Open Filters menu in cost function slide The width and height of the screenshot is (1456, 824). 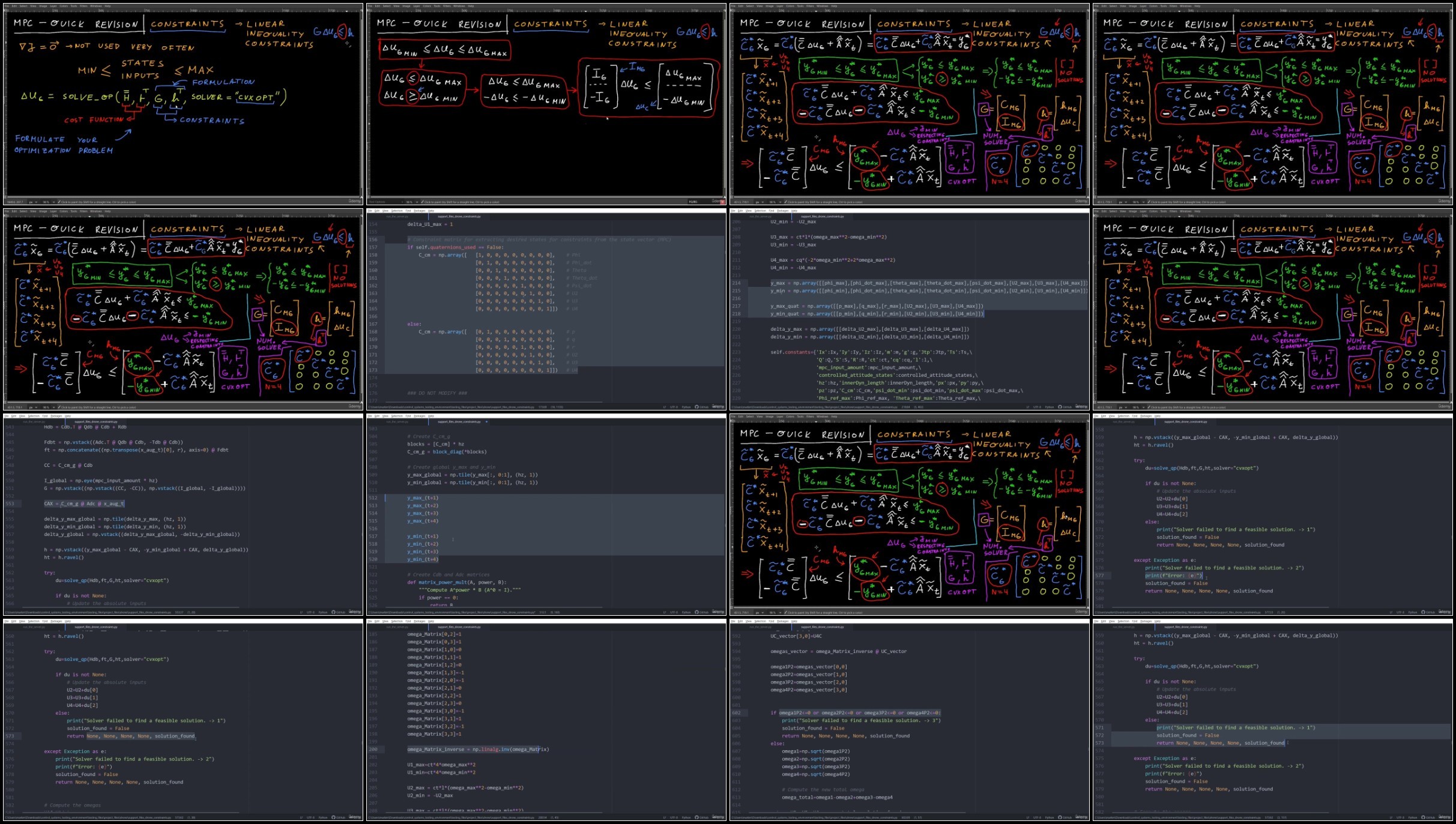83,6
